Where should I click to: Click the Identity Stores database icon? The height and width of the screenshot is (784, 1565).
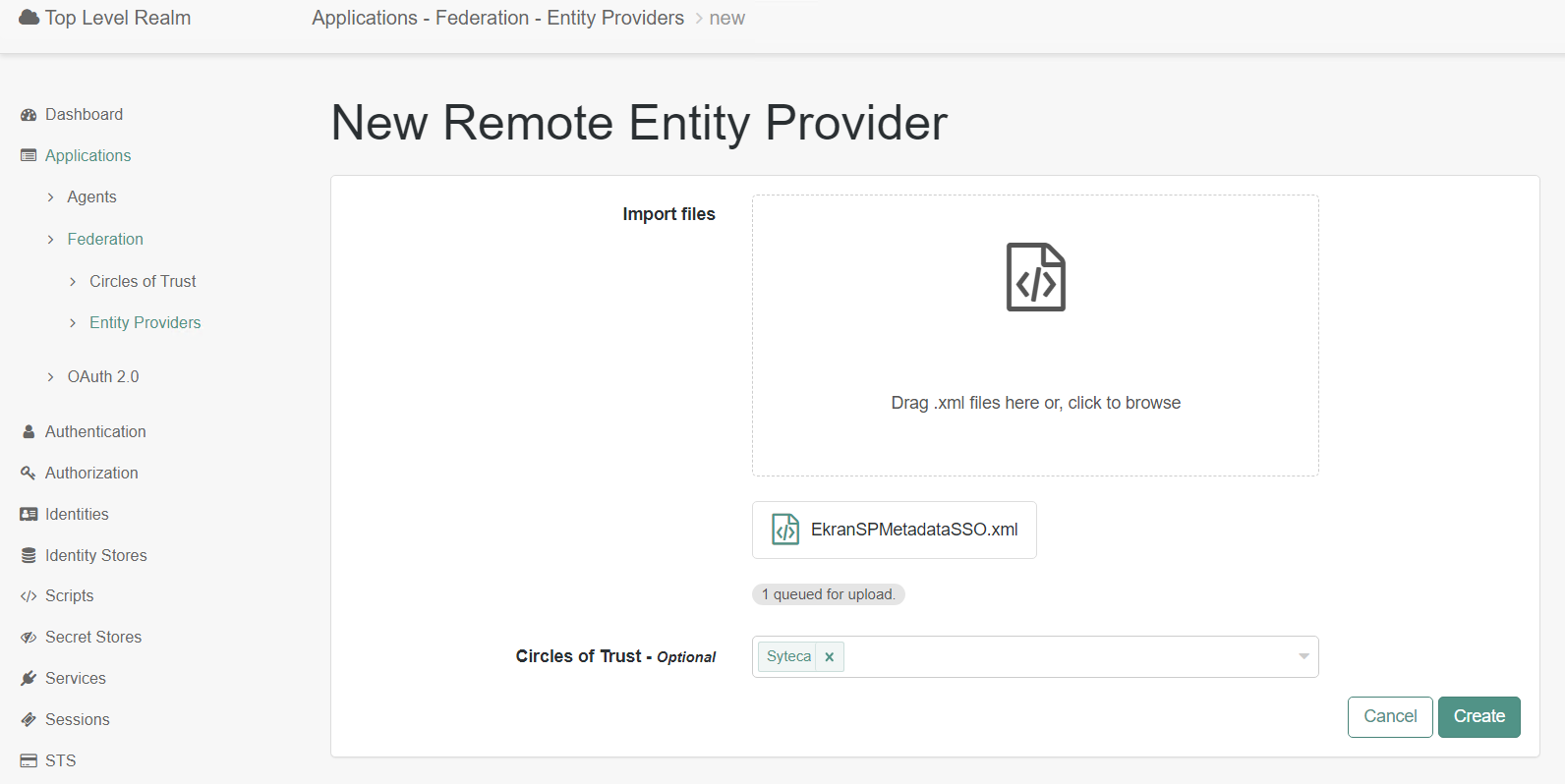[29, 556]
